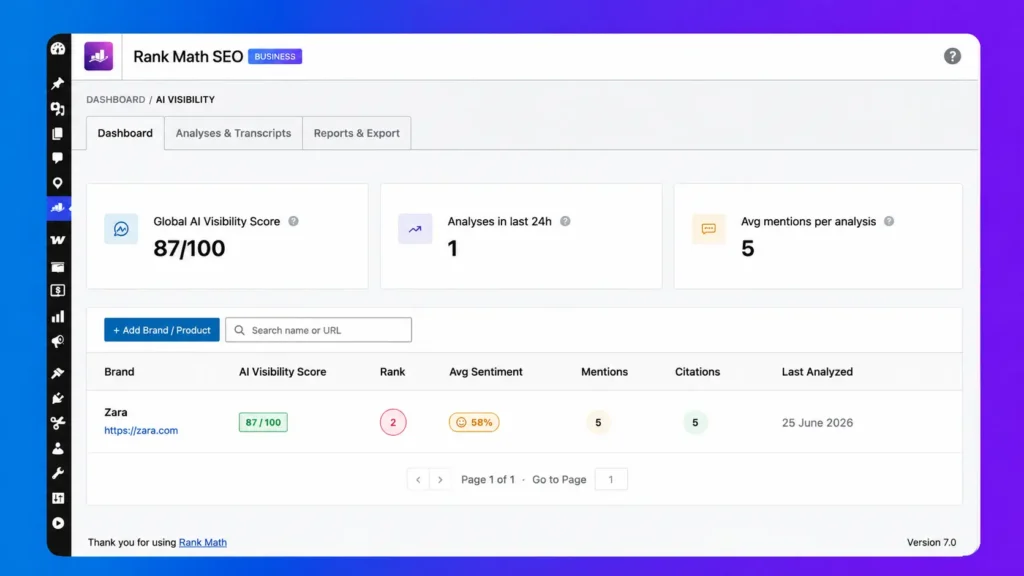1024x576 pixels.
Task: Go to next page arrow
Action: coord(440,479)
